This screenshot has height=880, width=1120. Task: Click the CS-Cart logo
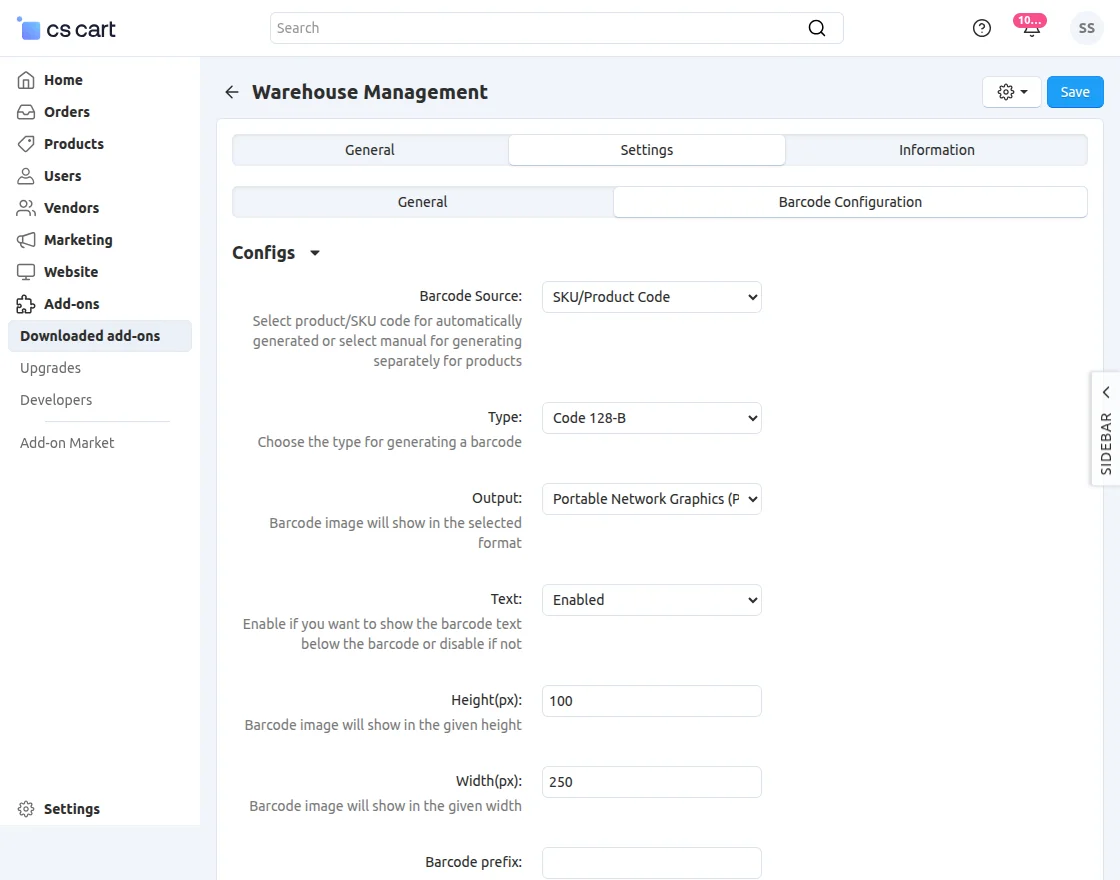[x=67, y=29]
